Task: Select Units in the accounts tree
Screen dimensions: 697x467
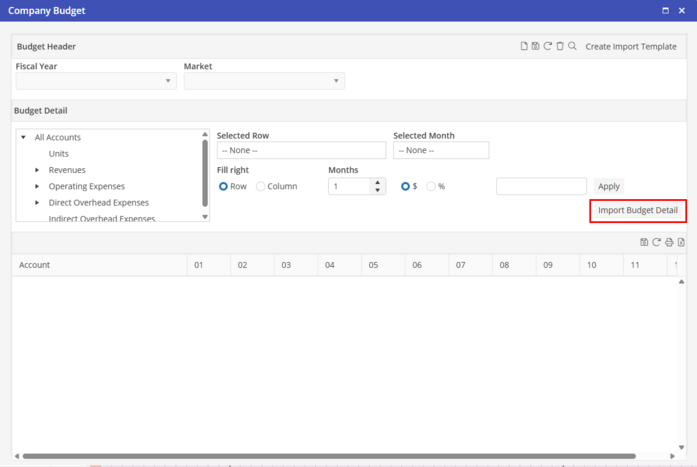Action: click(x=59, y=154)
